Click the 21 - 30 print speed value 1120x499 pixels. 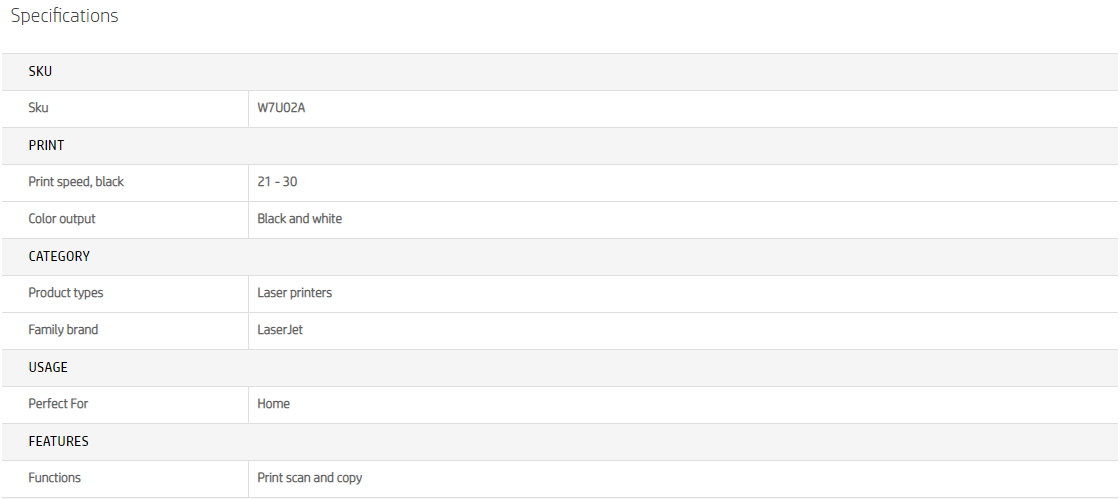pyautogui.click(x=277, y=182)
